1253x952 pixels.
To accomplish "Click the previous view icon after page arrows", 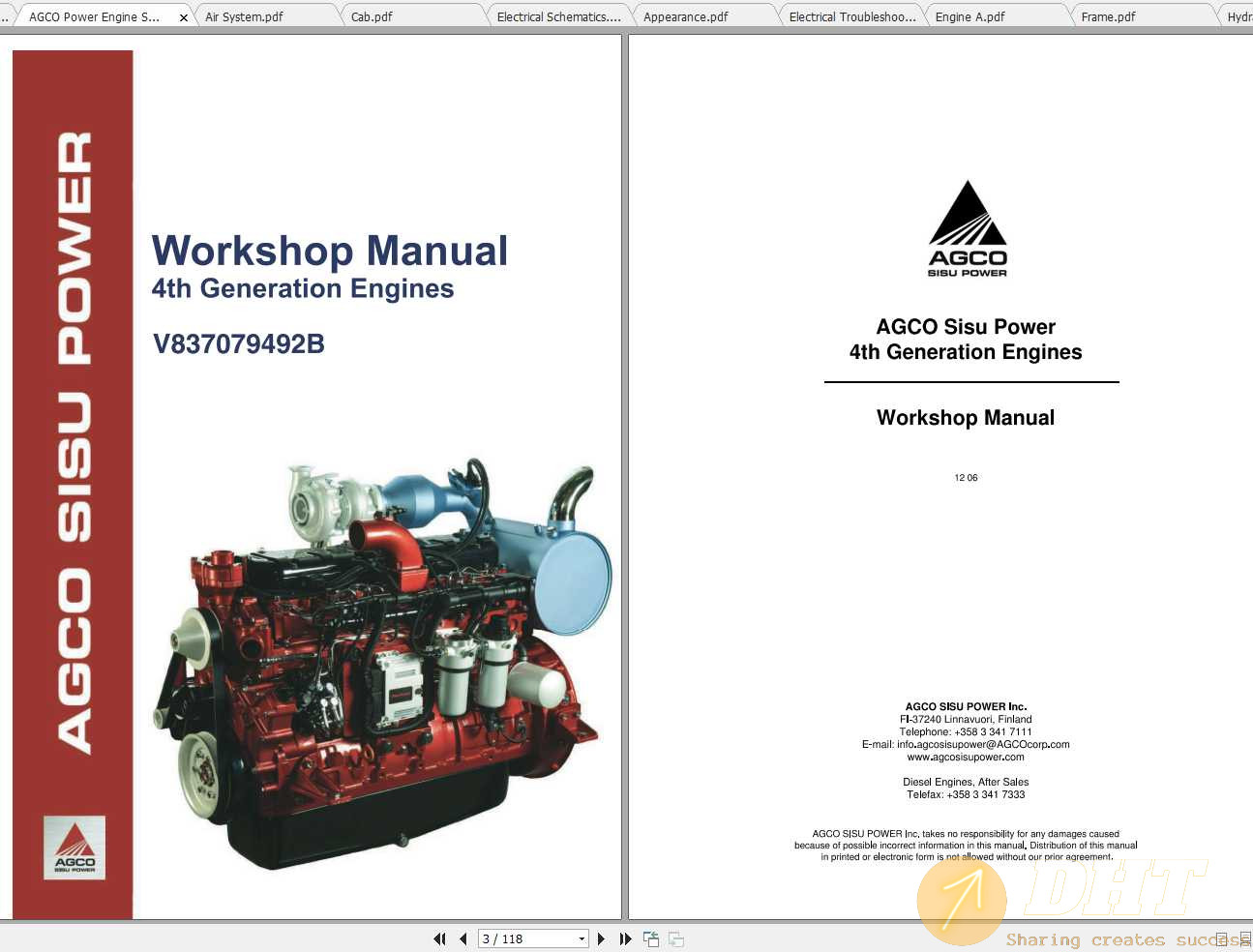I will (651, 938).
